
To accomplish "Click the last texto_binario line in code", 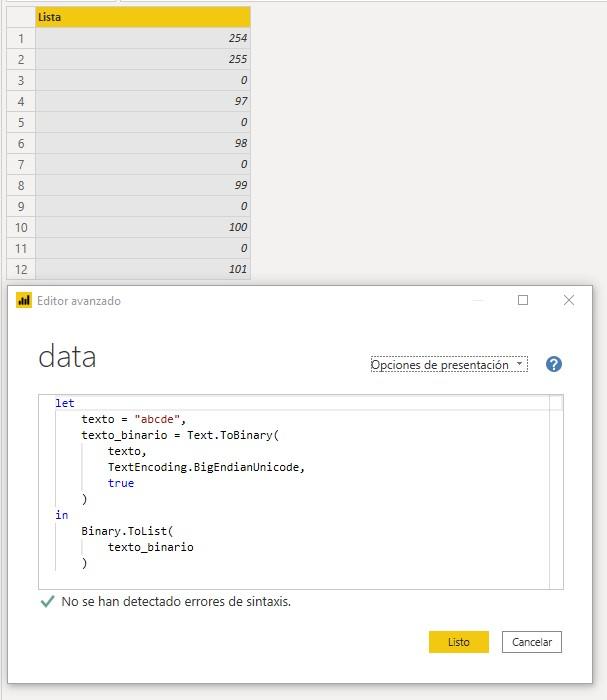I will [x=150, y=547].
